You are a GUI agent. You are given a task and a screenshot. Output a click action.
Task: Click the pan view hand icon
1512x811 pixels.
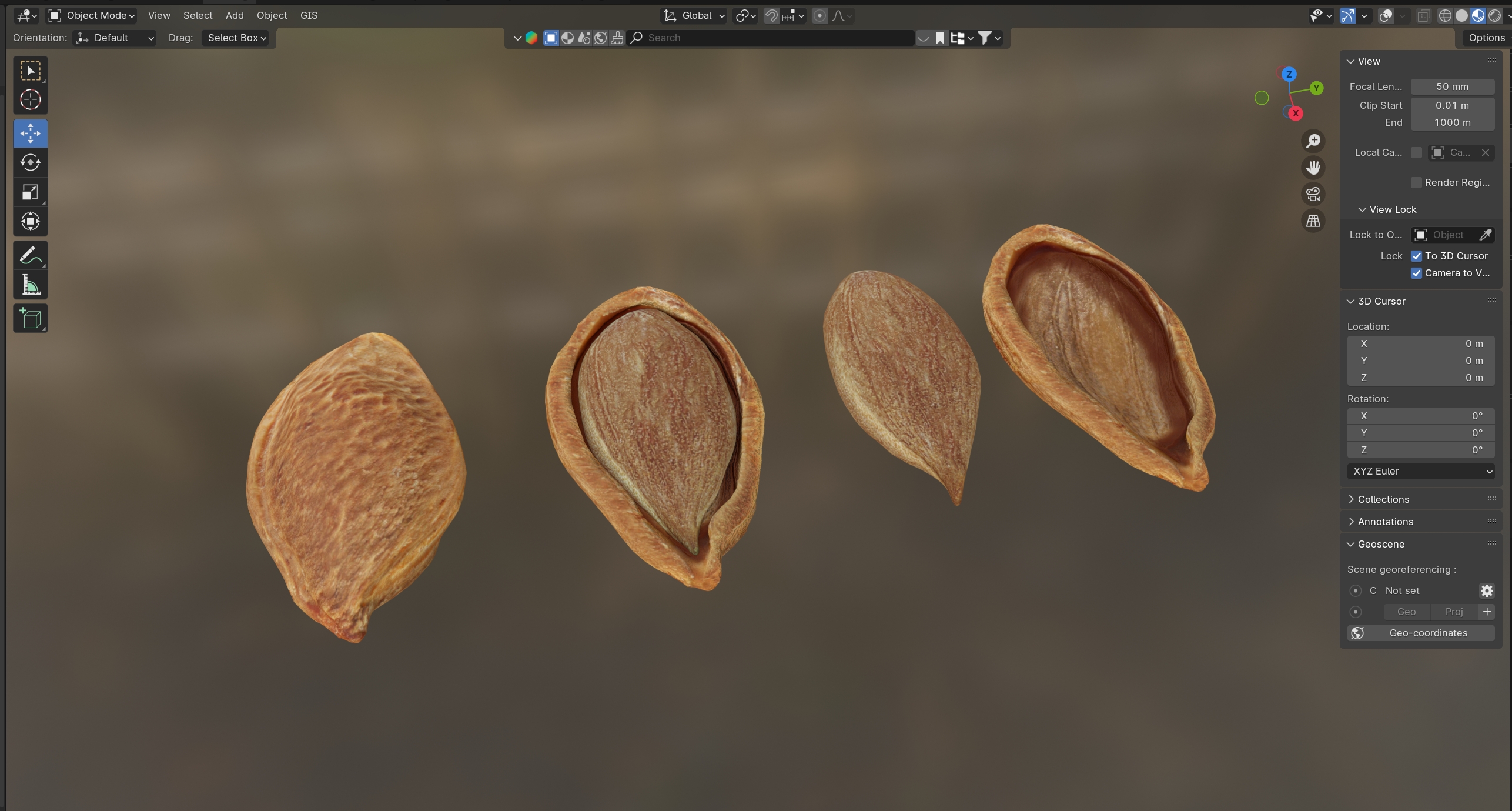tap(1313, 168)
